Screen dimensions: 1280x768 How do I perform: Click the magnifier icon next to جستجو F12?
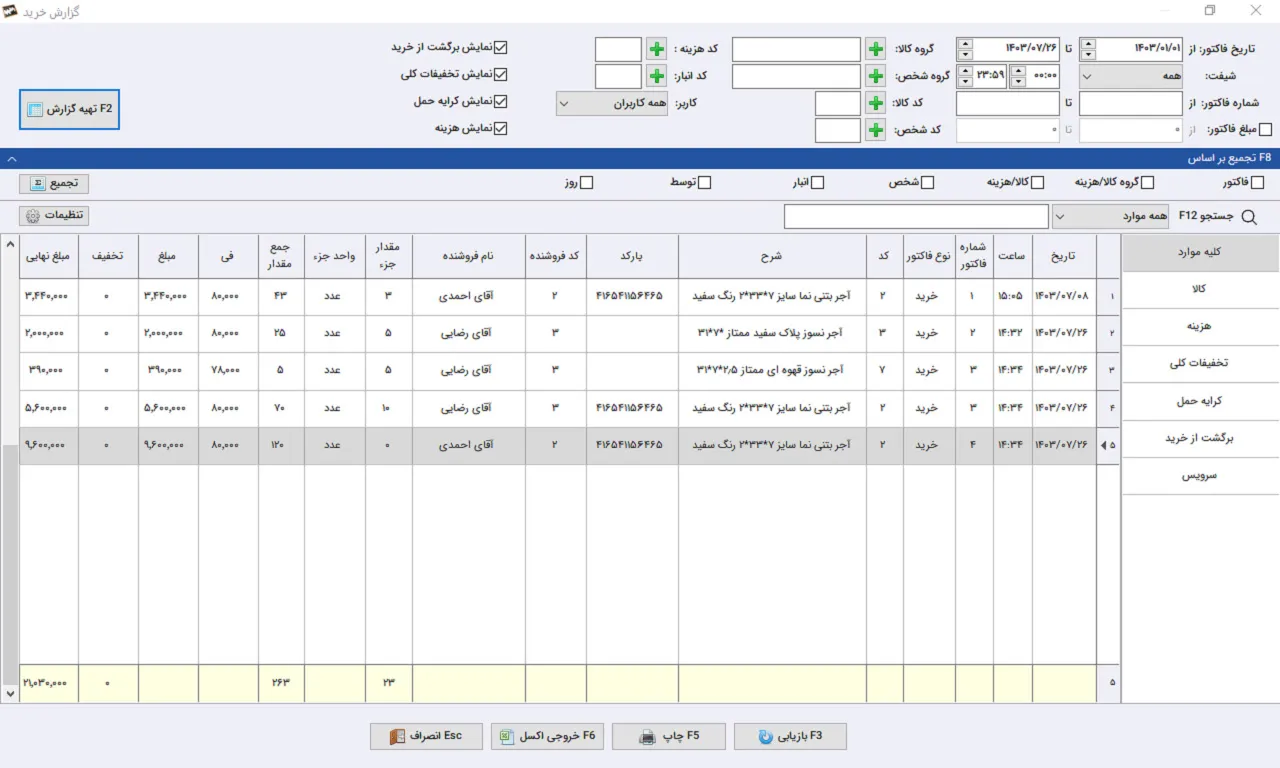pyautogui.click(x=1247, y=216)
